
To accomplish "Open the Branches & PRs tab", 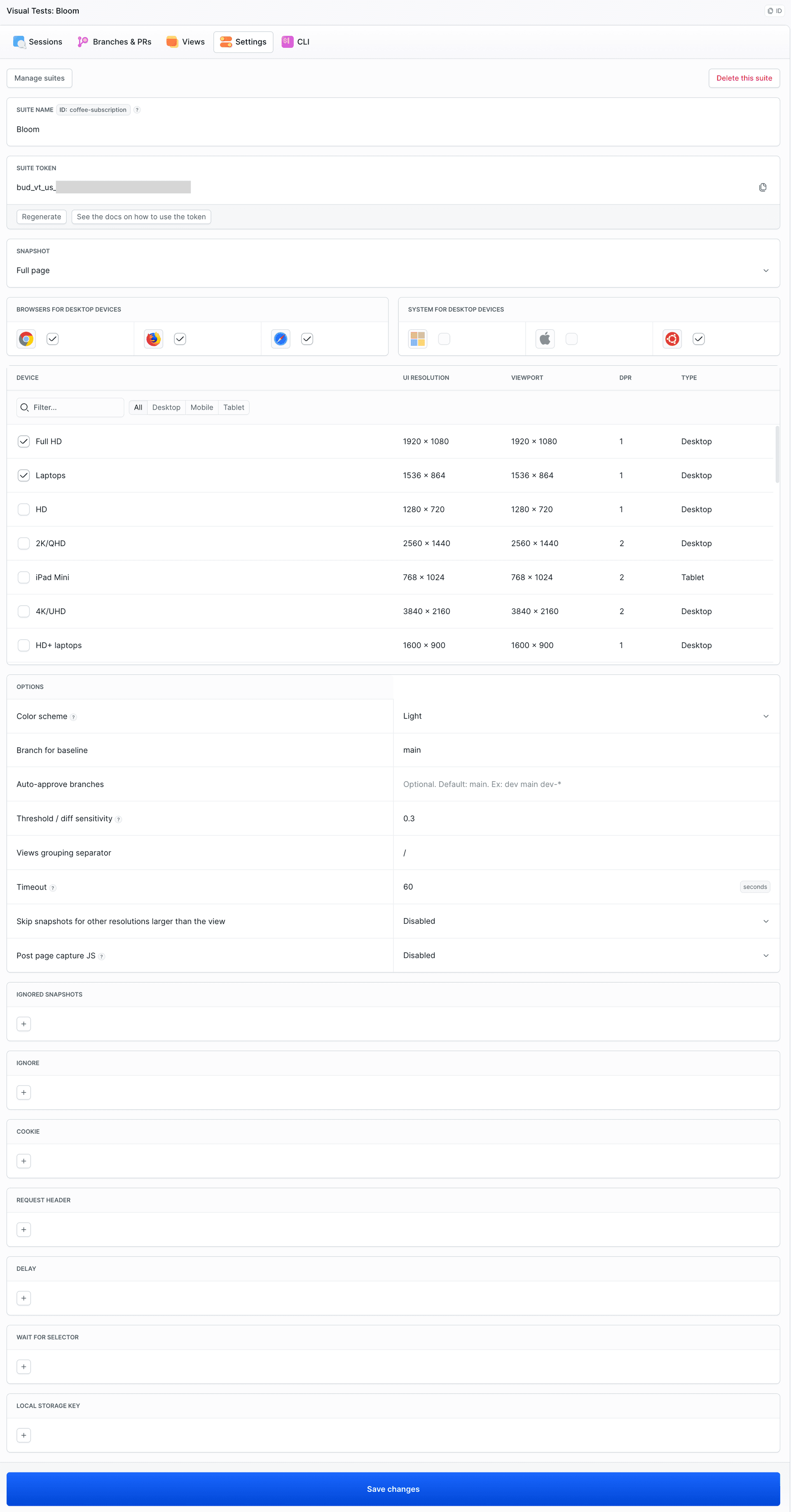I will [x=115, y=42].
